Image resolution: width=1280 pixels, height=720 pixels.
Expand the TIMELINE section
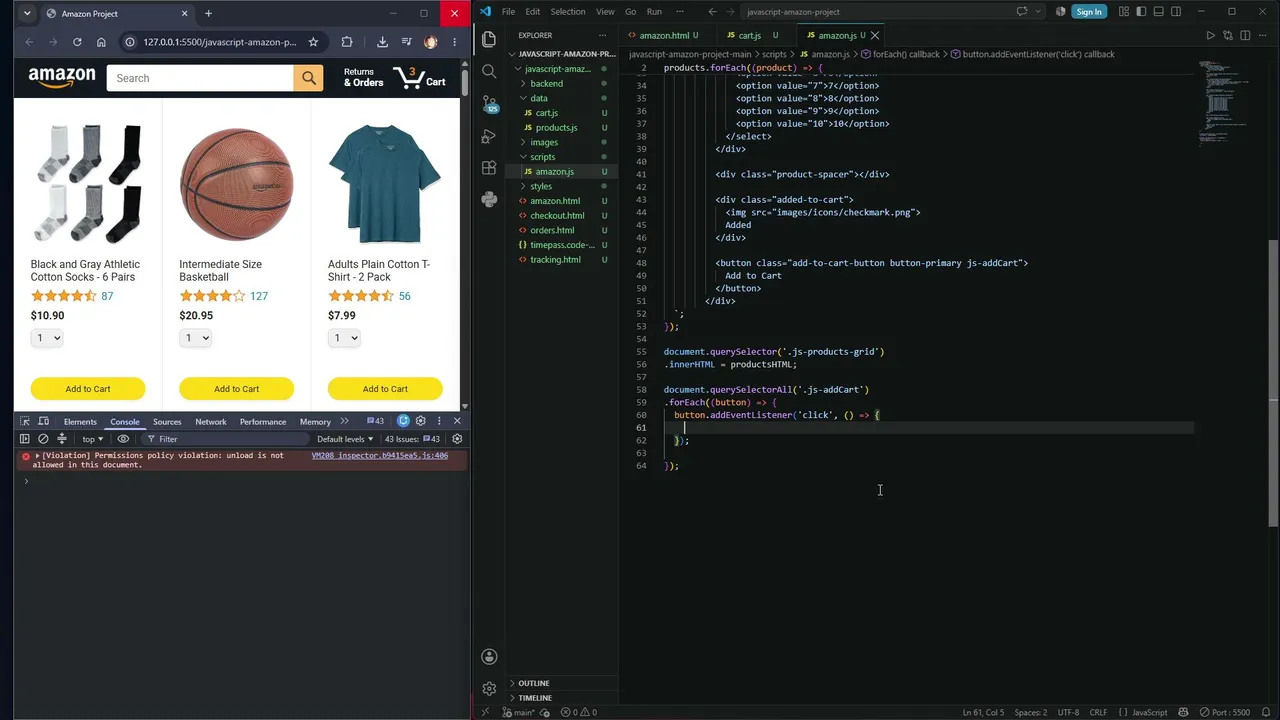[x=535, y=698]
